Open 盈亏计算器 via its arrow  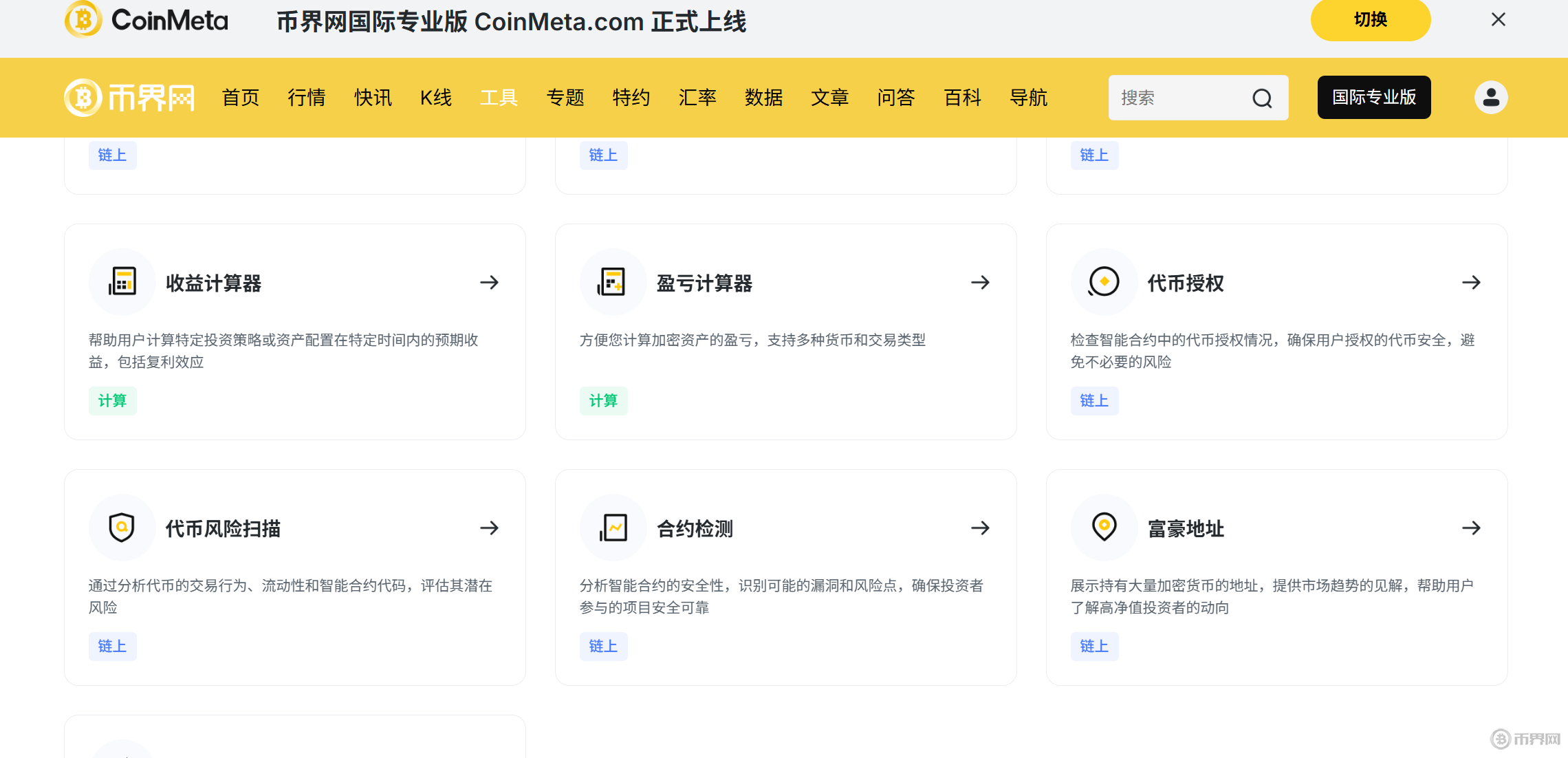[x=981, y=282]
